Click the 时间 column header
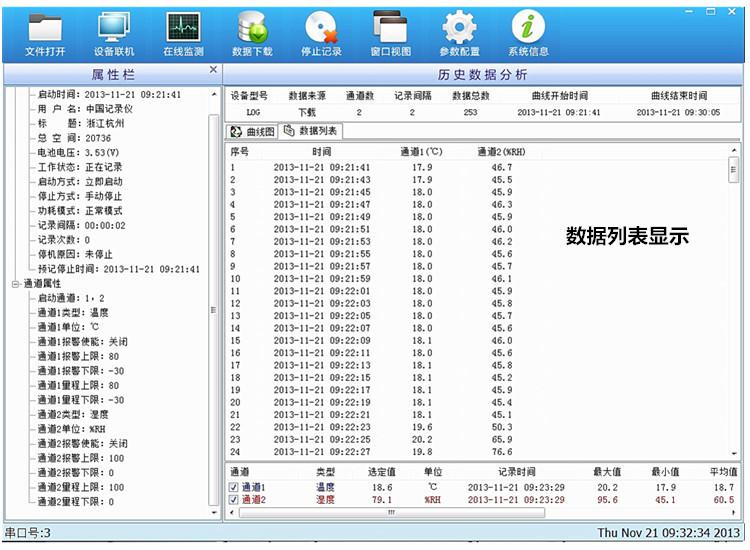 tap(321, 151)
